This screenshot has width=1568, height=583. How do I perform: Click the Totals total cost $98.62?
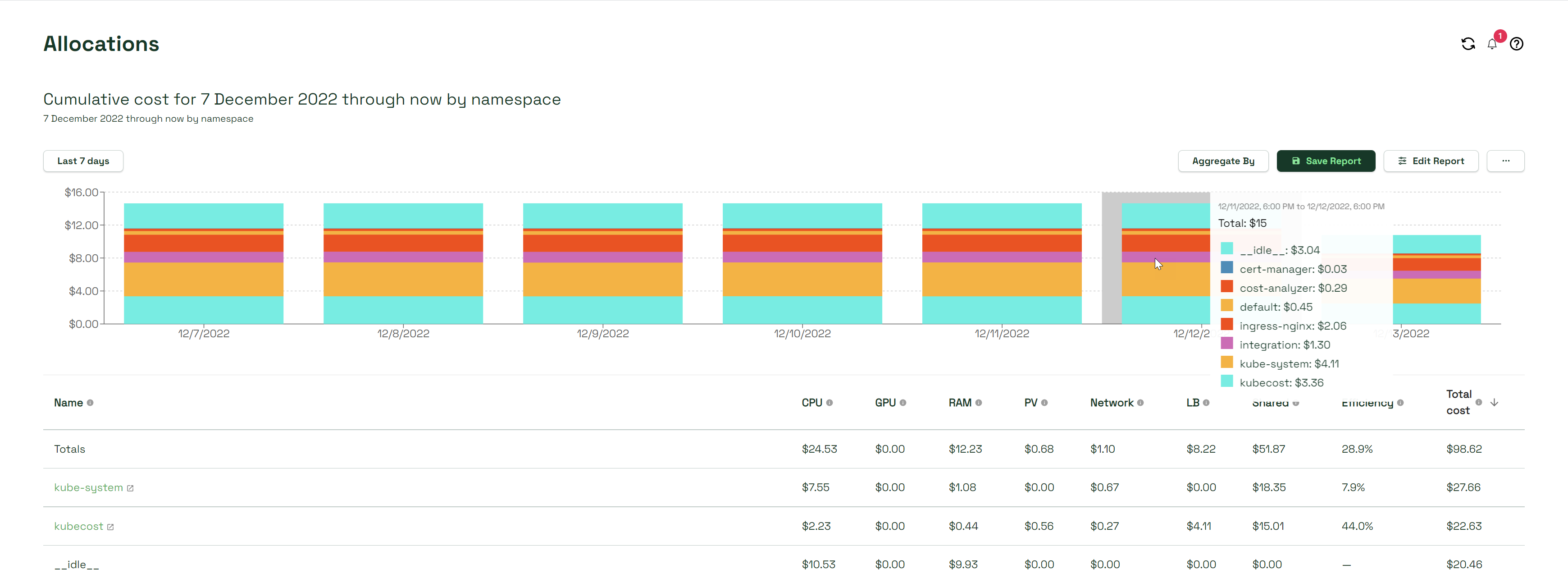(x=1464, y=449)
